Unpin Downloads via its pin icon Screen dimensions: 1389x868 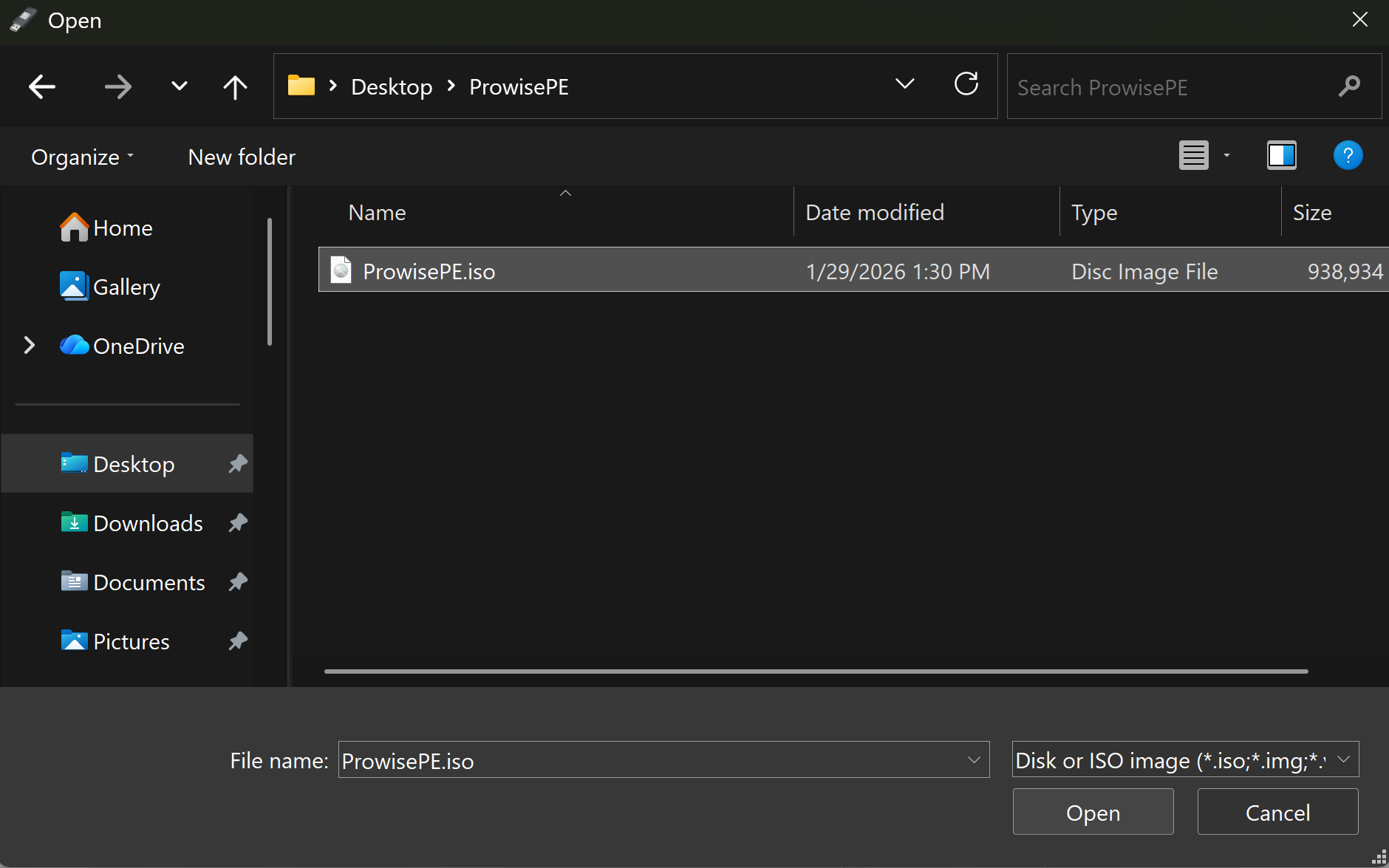pyautogui.click(x=237, y=523)
